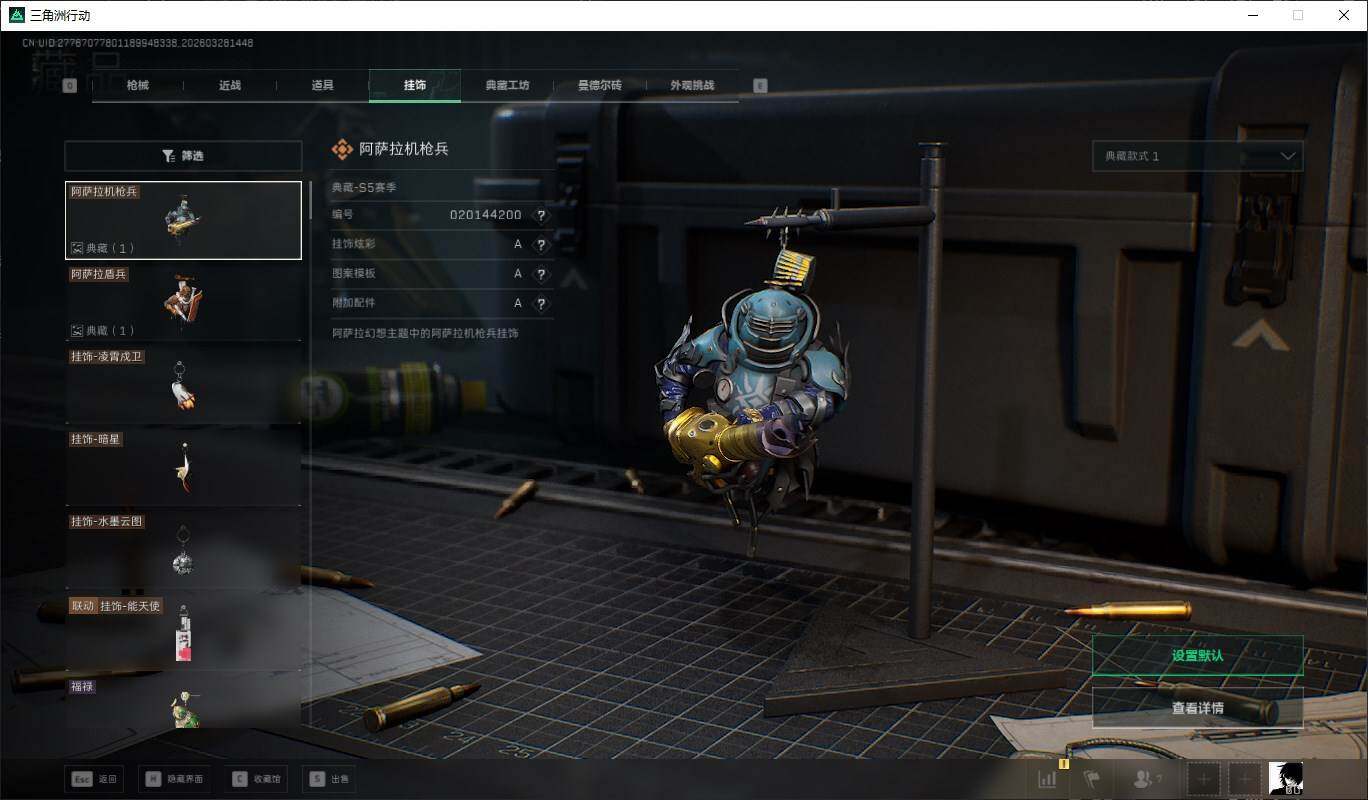The width and height of the screenshot is (1368, 800).
Task: Click the flag icon in bottom bar
Action: pos(1091,779)
